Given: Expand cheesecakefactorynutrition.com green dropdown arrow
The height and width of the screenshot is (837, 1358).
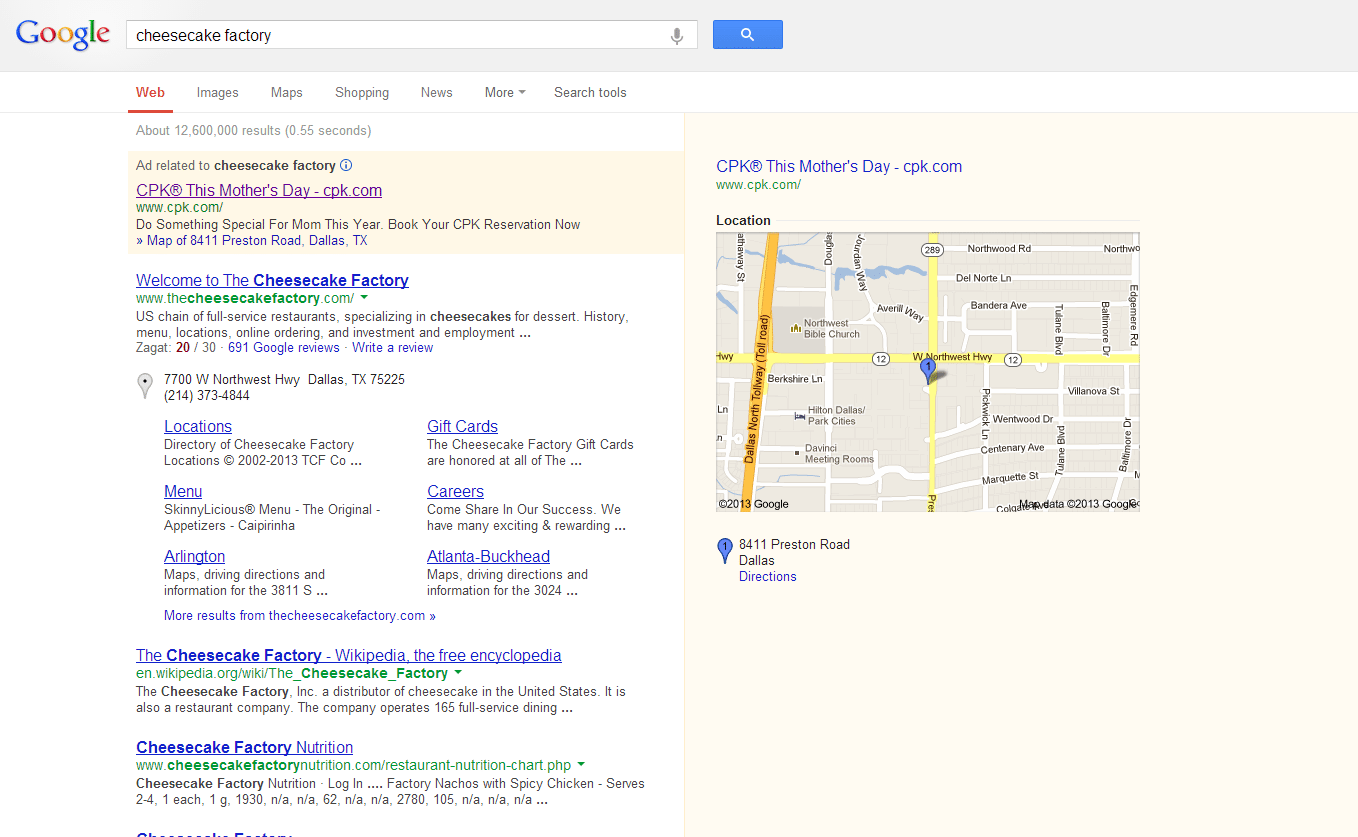Looking at the screenshot, I should tap(581, 765).
